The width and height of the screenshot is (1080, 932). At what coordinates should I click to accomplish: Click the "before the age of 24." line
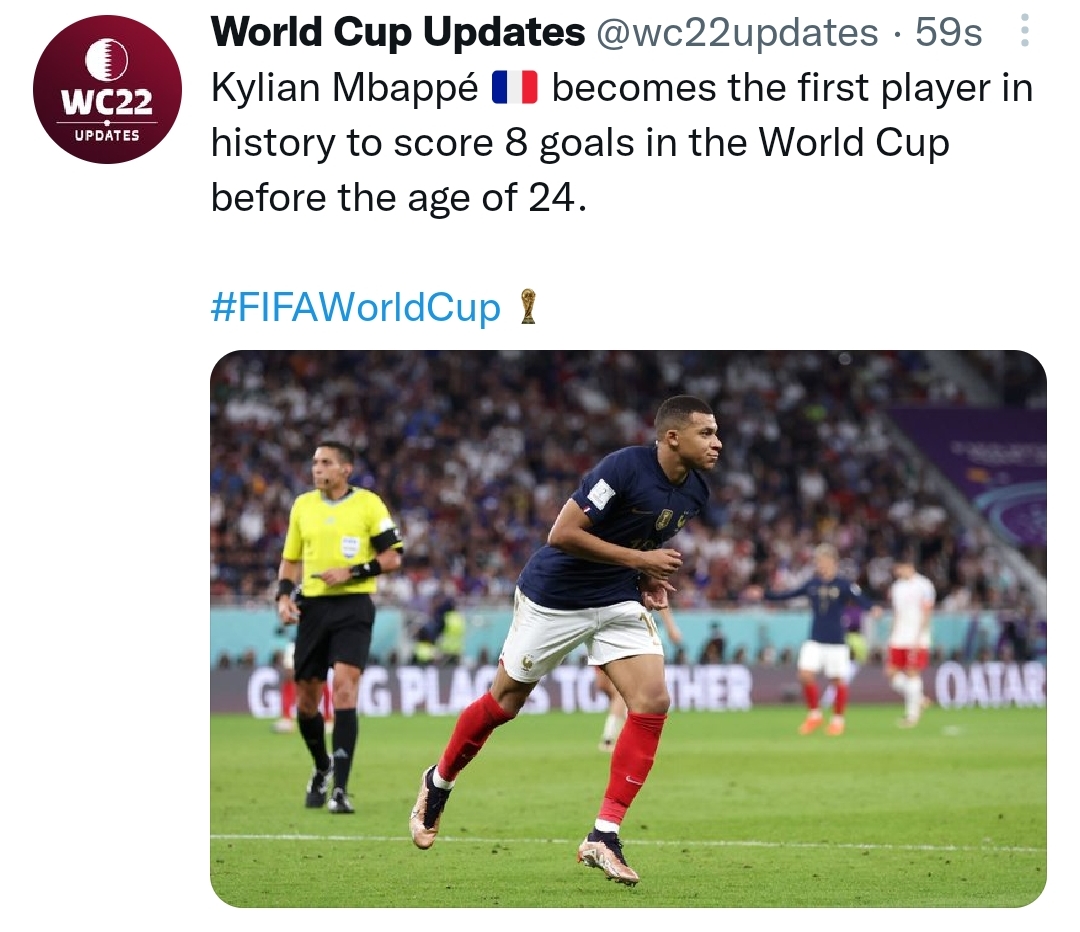pos(395,197)
